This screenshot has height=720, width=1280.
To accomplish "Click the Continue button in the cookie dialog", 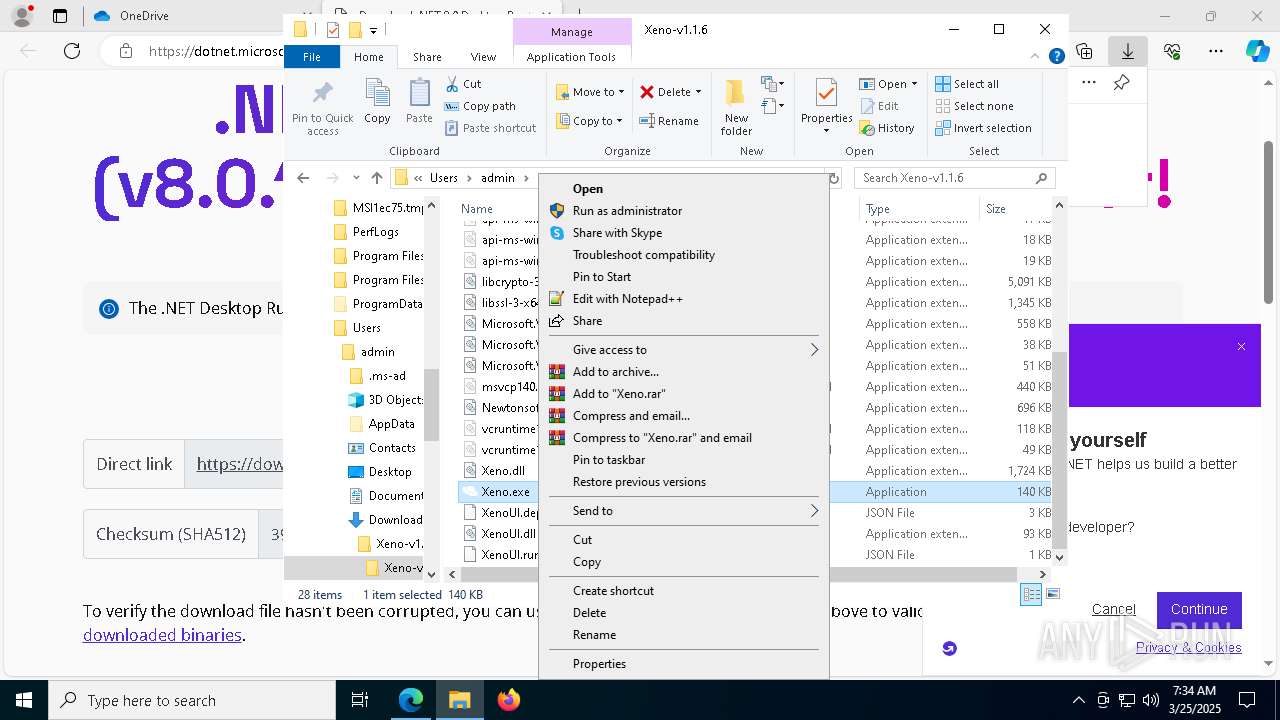I will 1199,609.
